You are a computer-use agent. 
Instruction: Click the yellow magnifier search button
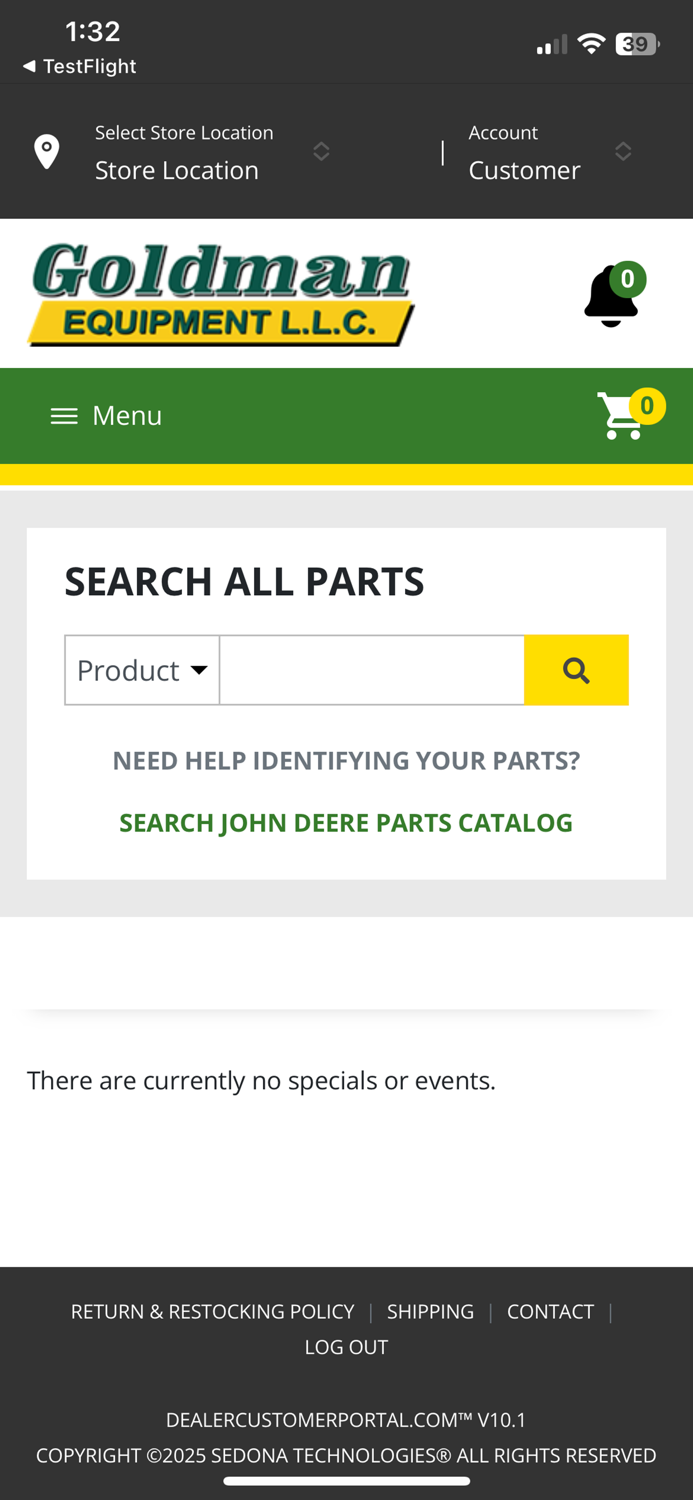pos(576,670)
